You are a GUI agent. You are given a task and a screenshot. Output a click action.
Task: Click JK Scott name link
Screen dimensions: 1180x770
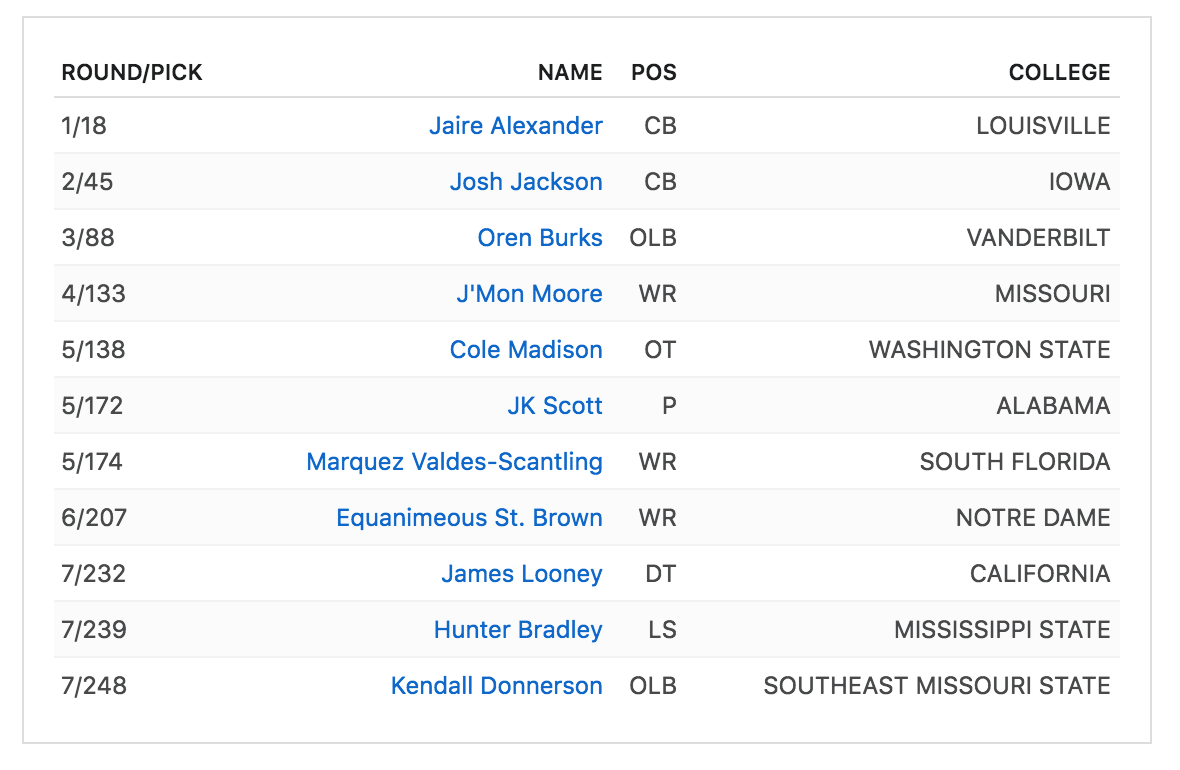coord(554,406)
